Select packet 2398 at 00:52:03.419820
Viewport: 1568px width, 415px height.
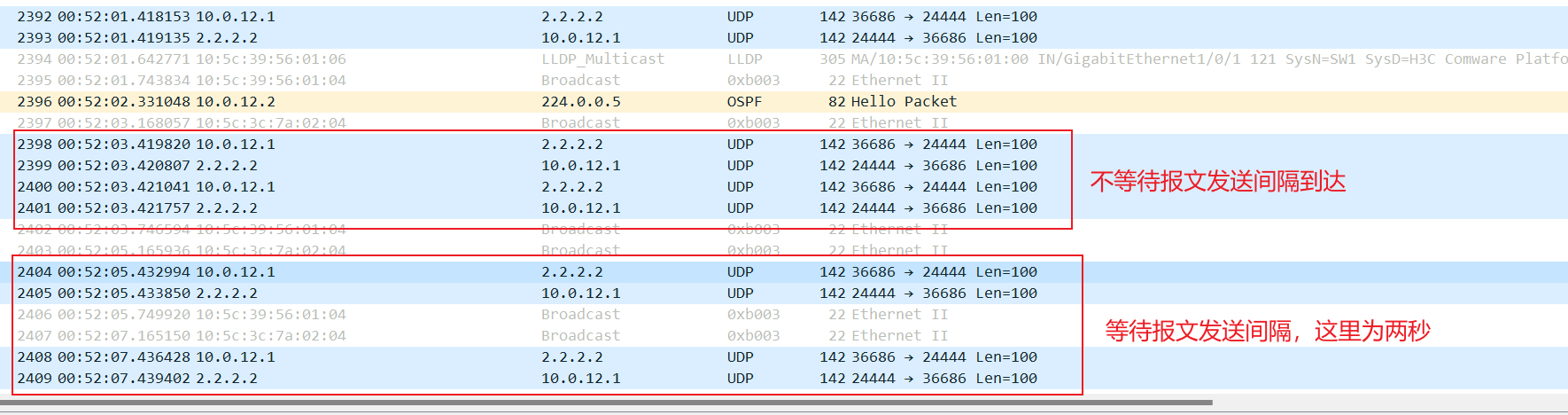click(532, 145)
